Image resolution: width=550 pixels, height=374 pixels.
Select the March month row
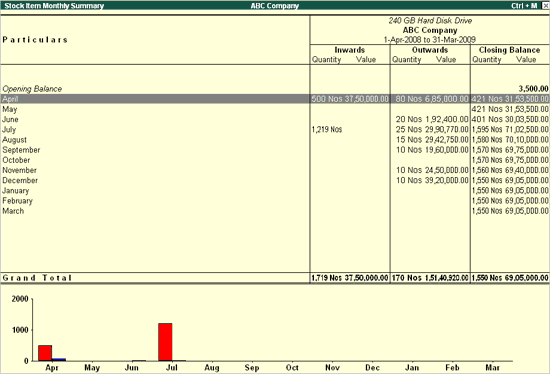click(x=275, y=211)
